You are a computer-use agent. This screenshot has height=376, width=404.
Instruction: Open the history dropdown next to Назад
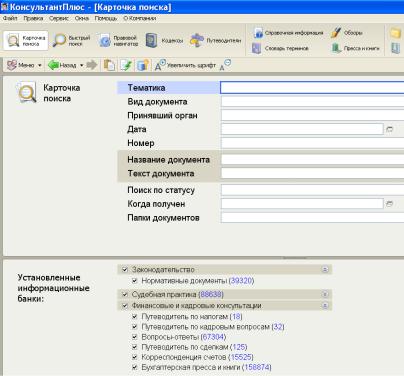[x=81, y=65]
